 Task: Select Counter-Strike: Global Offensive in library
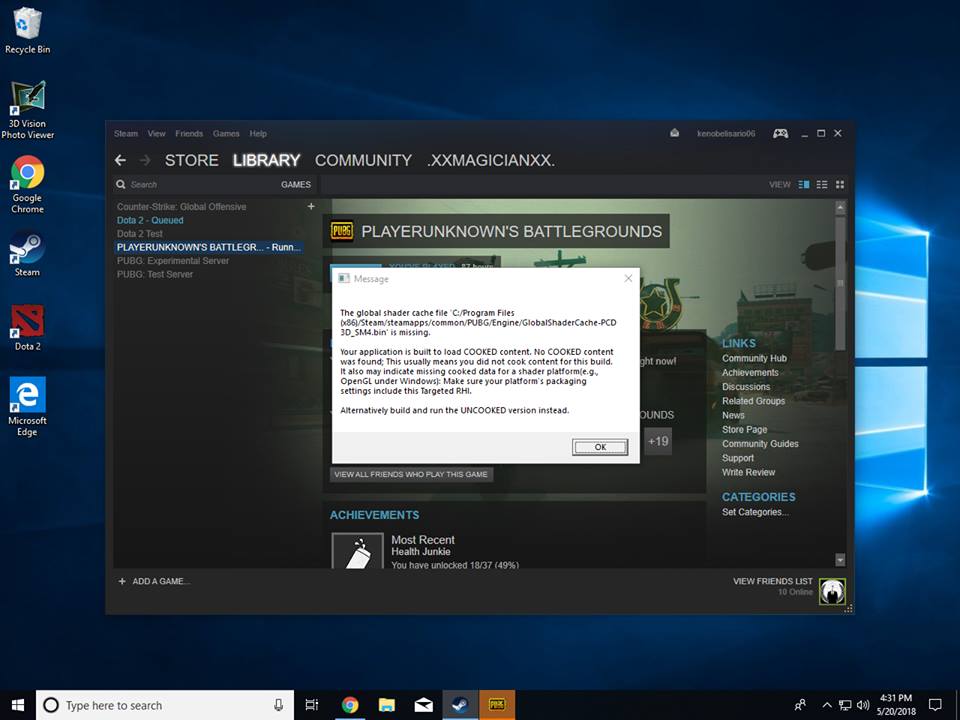(x=181, y=207)
